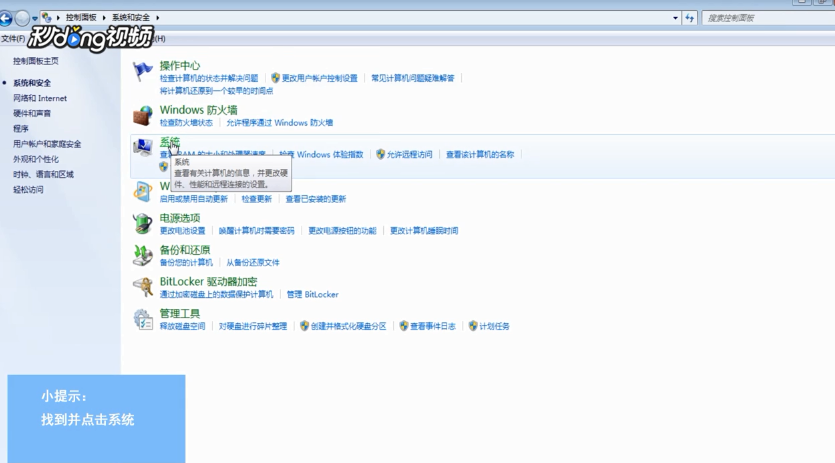Click 查看已安装的更新 link

[316, 199]
